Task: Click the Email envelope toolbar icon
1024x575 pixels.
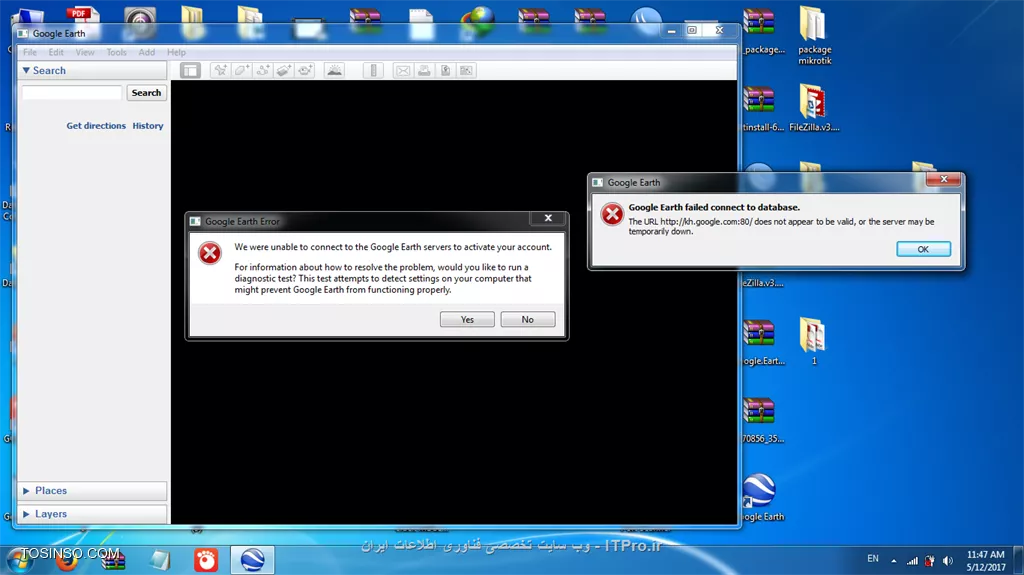Action: point(403,71)
